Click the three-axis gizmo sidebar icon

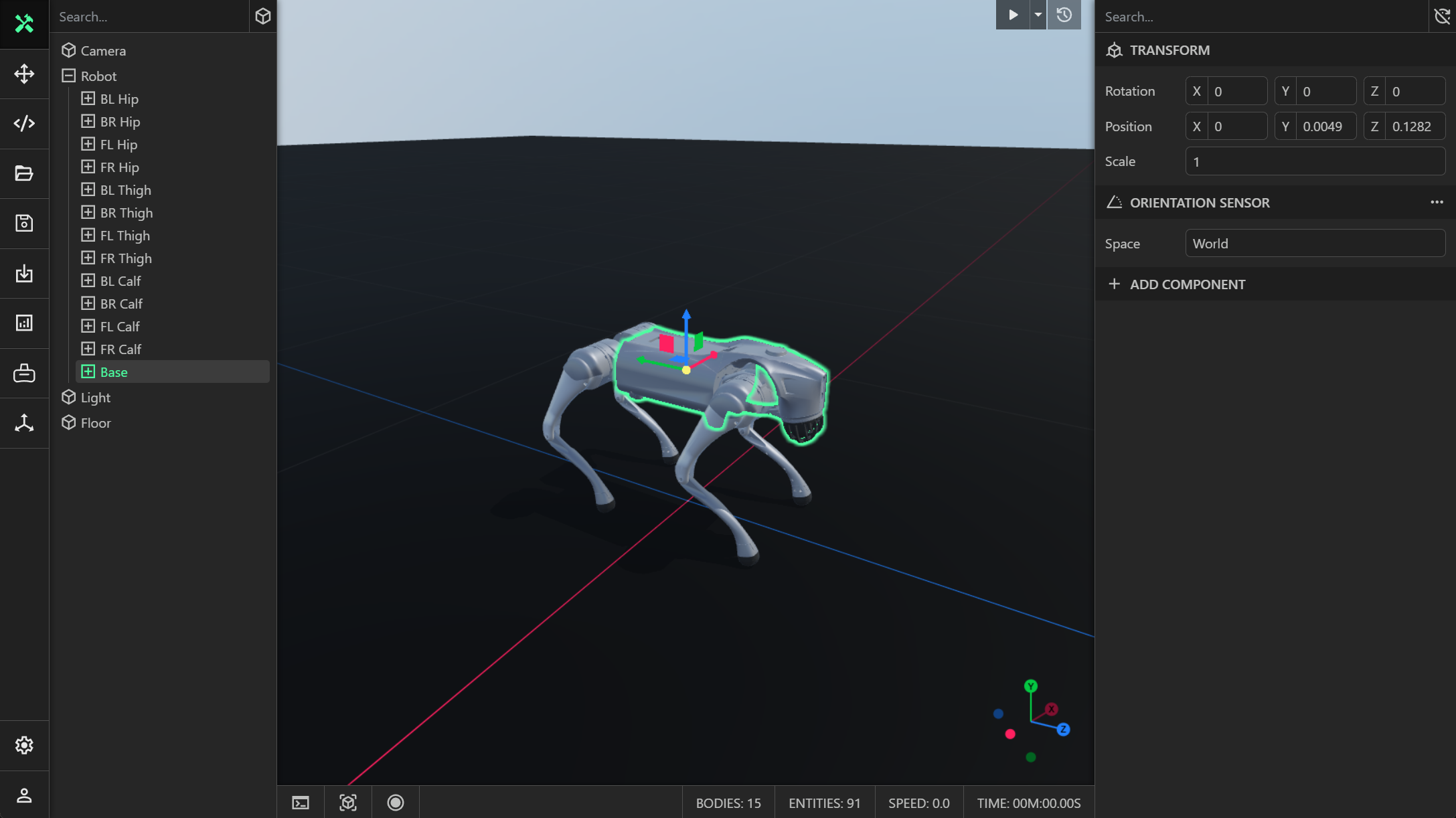pyautogui.click(x=24, y=423)
